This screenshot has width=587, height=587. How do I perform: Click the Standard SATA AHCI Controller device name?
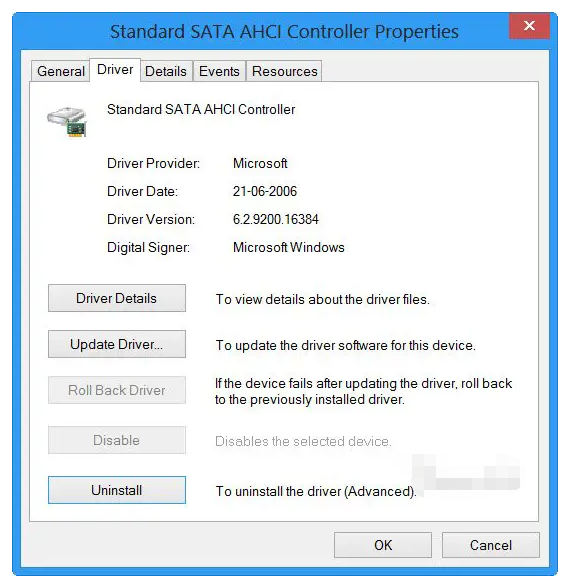[201, 109]
